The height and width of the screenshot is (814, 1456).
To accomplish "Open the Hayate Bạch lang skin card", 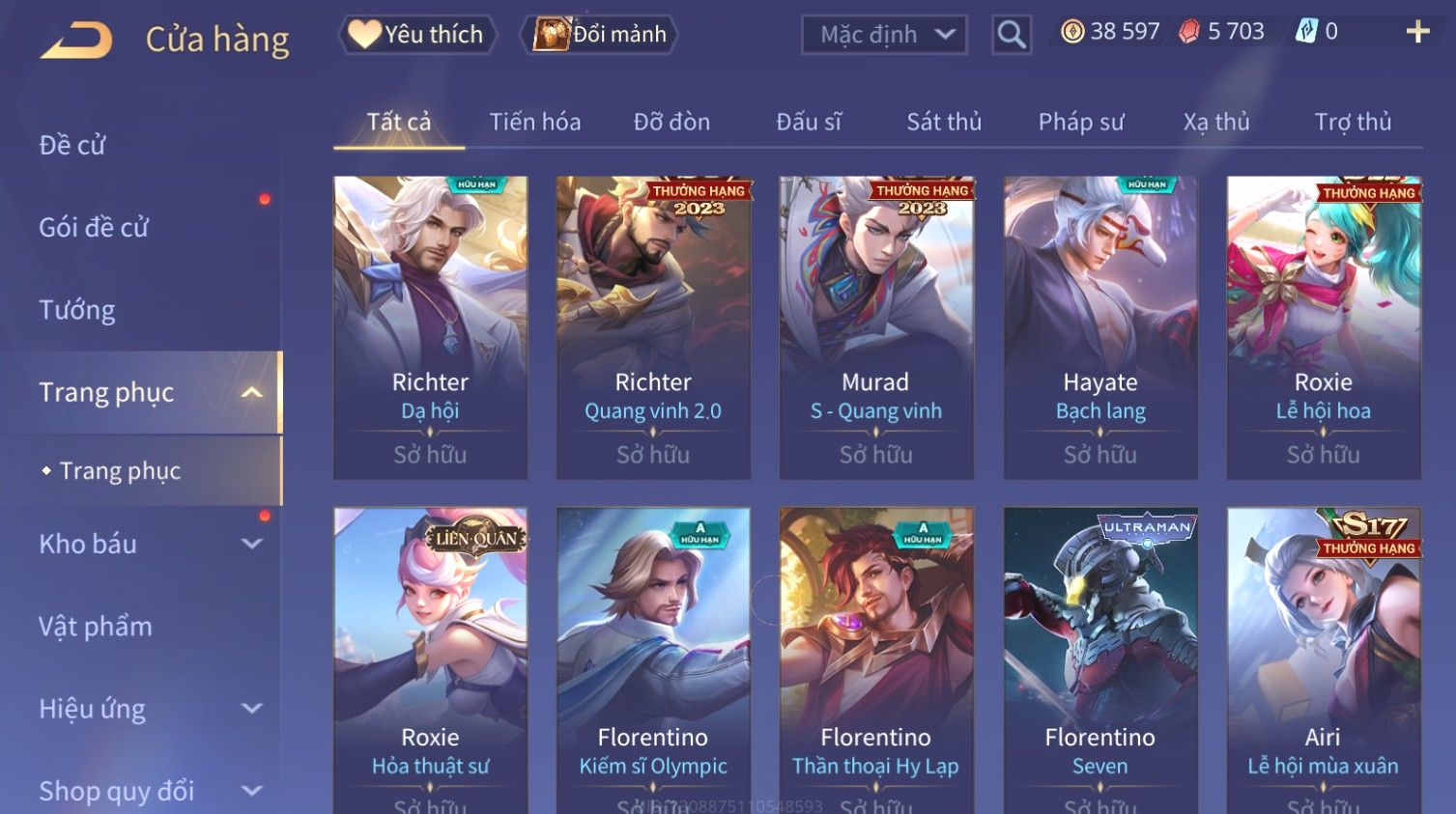I will 1100,327.
